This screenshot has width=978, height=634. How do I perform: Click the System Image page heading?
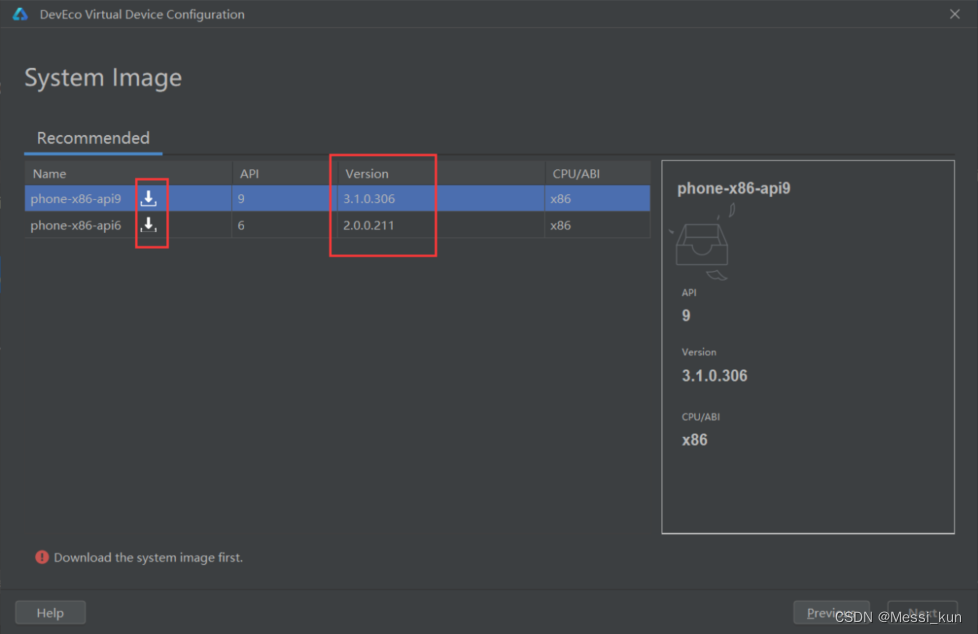(103, 78)
